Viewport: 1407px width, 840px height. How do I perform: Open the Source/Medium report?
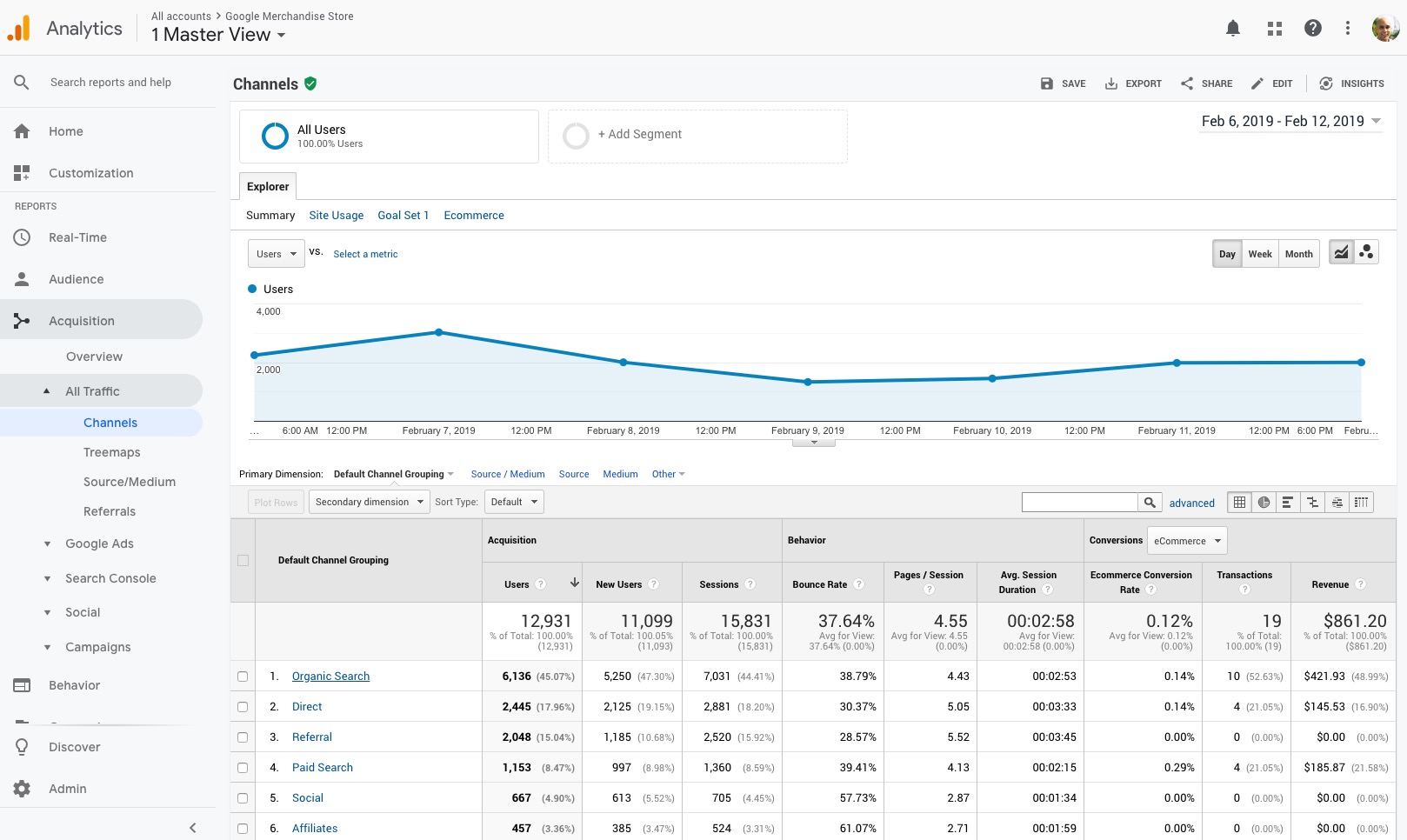click(x=130, y=482)
